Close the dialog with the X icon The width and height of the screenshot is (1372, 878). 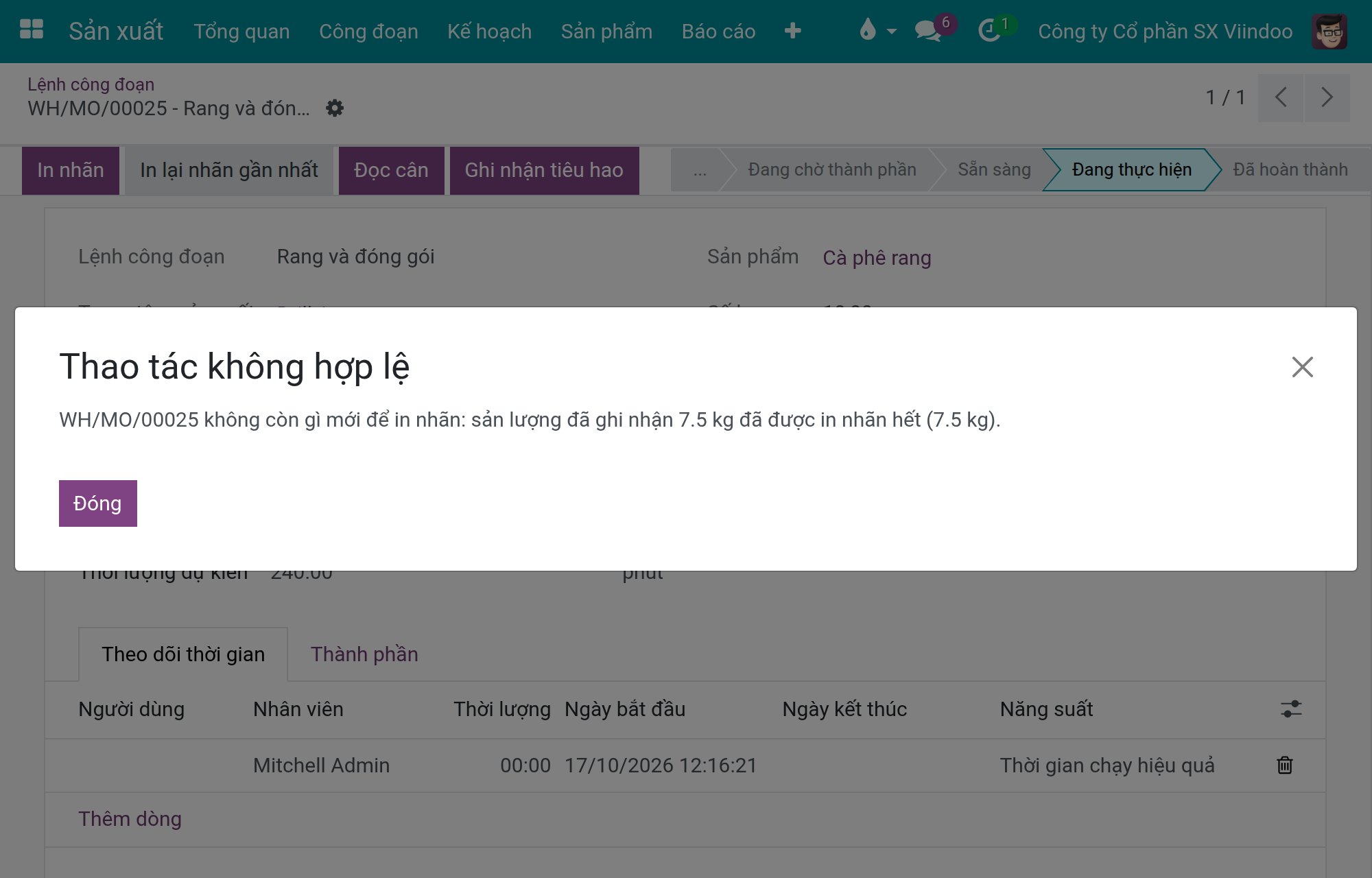pyautogui.click(x=1302, y=367)
